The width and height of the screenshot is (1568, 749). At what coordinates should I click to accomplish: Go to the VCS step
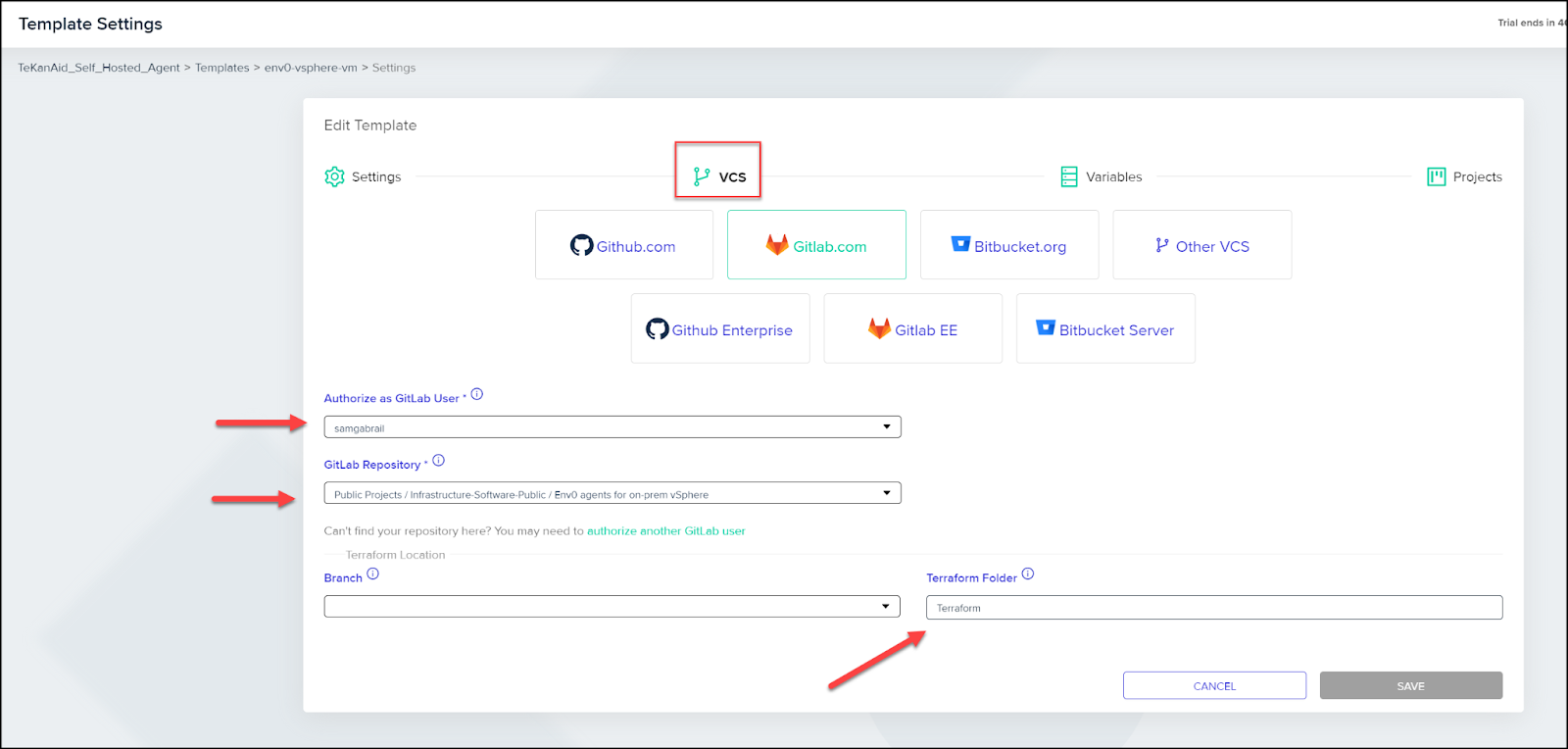point(720,176)
